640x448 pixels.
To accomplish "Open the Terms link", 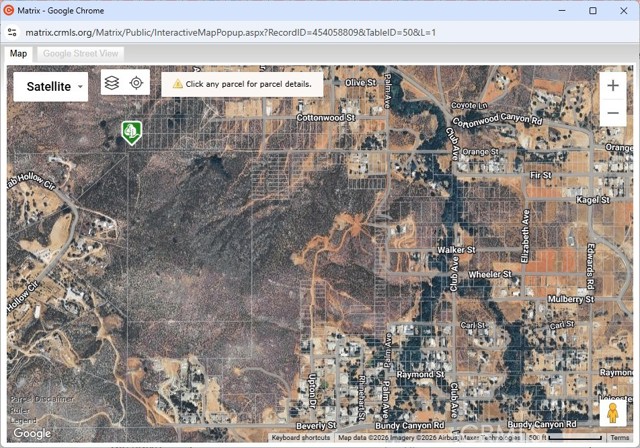I will click(x=620, y=437).
